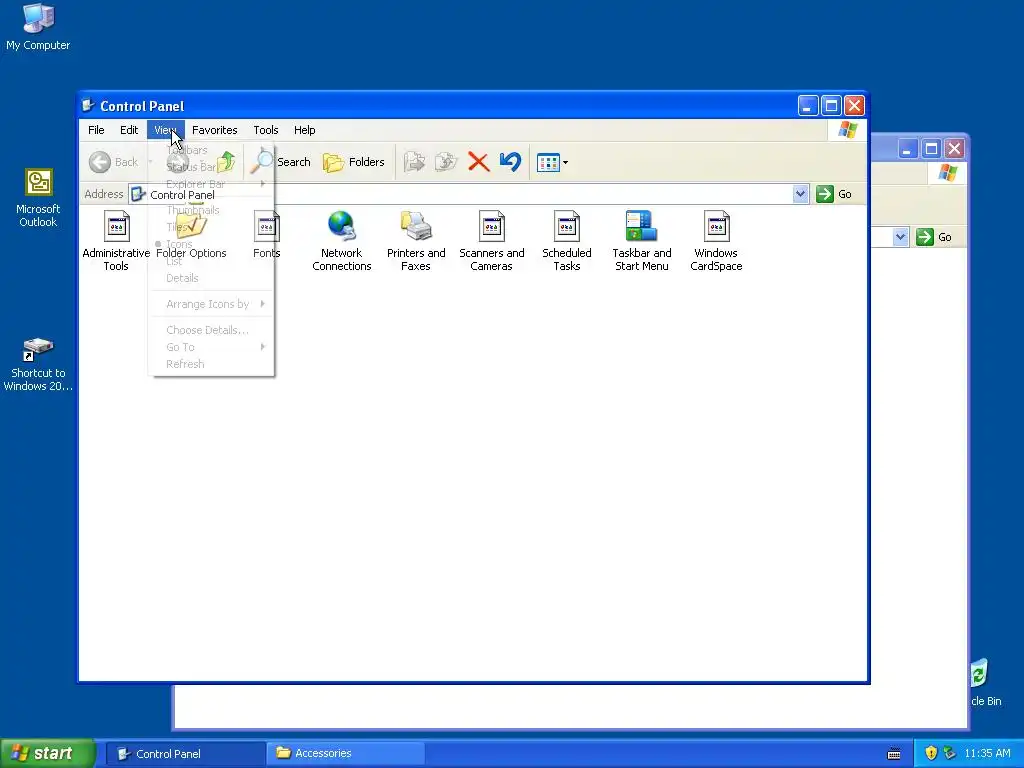Open Administrative Tools in Control Panel
The height and width of the screenshot is (768, 1024).
[x=116, y=240]
